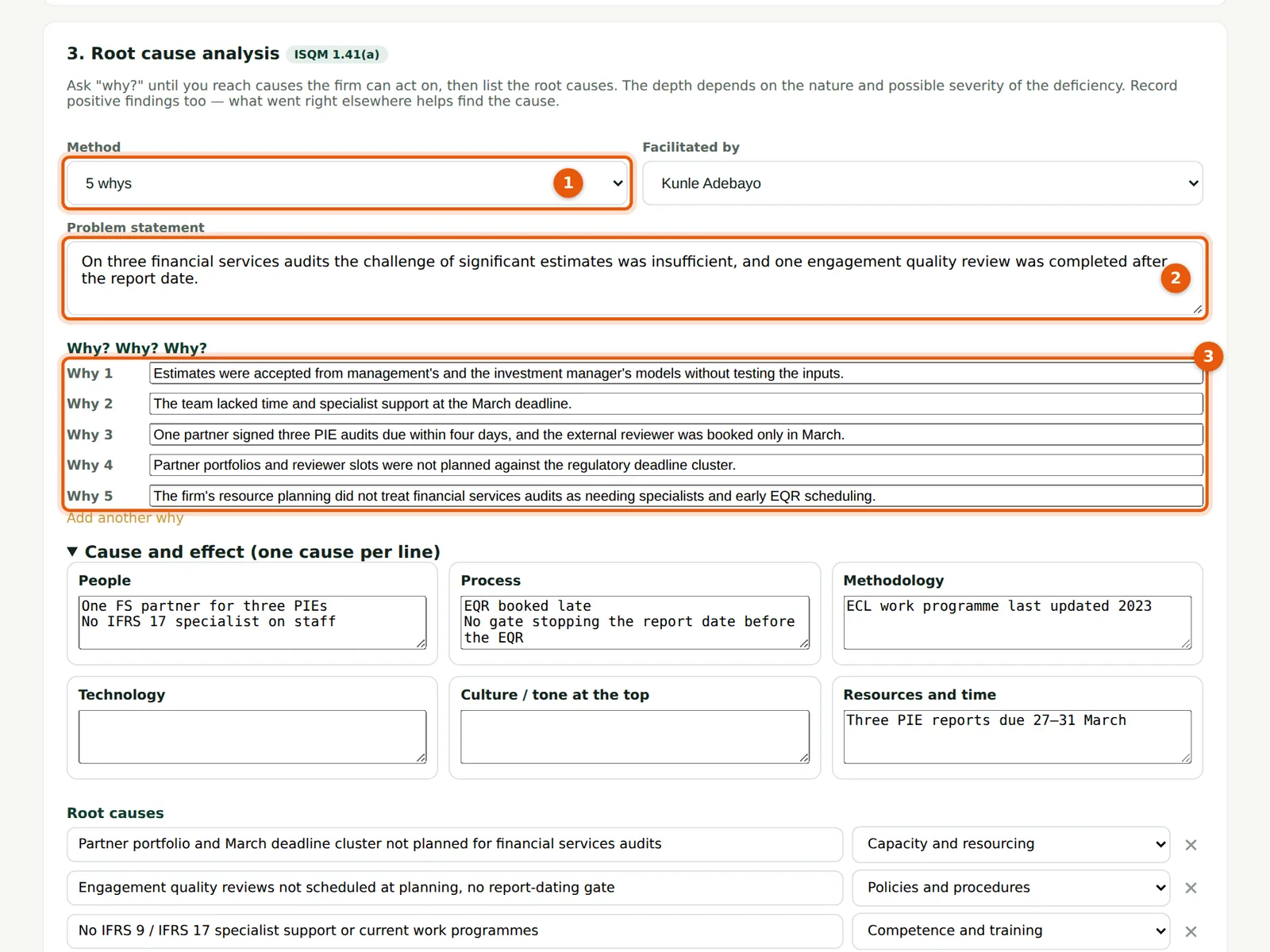The width and height of the screenshot is (1270, 952).
Task: Click the empty Technology causes text box
Action: pyautogui.click(x=252, y=737)
